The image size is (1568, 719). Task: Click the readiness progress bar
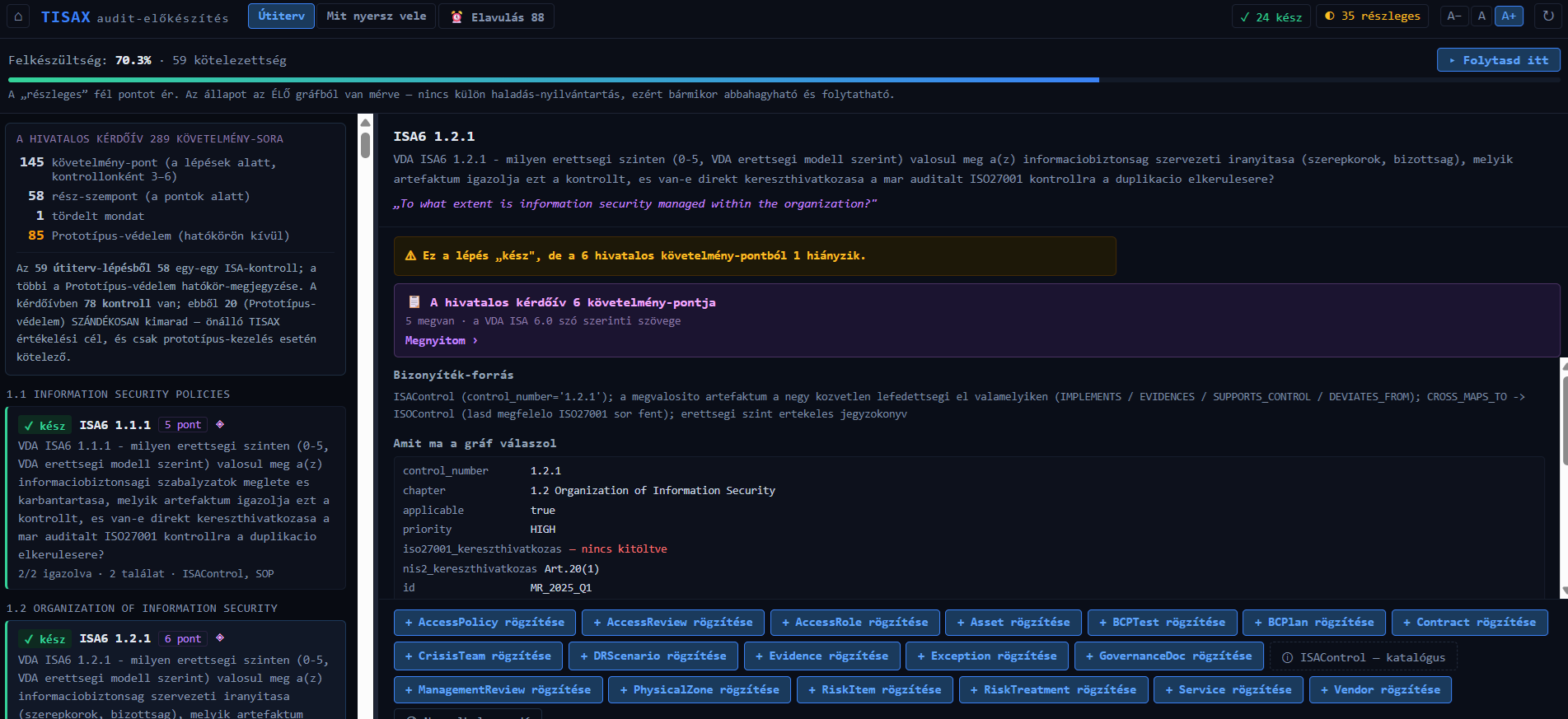pos(784,80)
